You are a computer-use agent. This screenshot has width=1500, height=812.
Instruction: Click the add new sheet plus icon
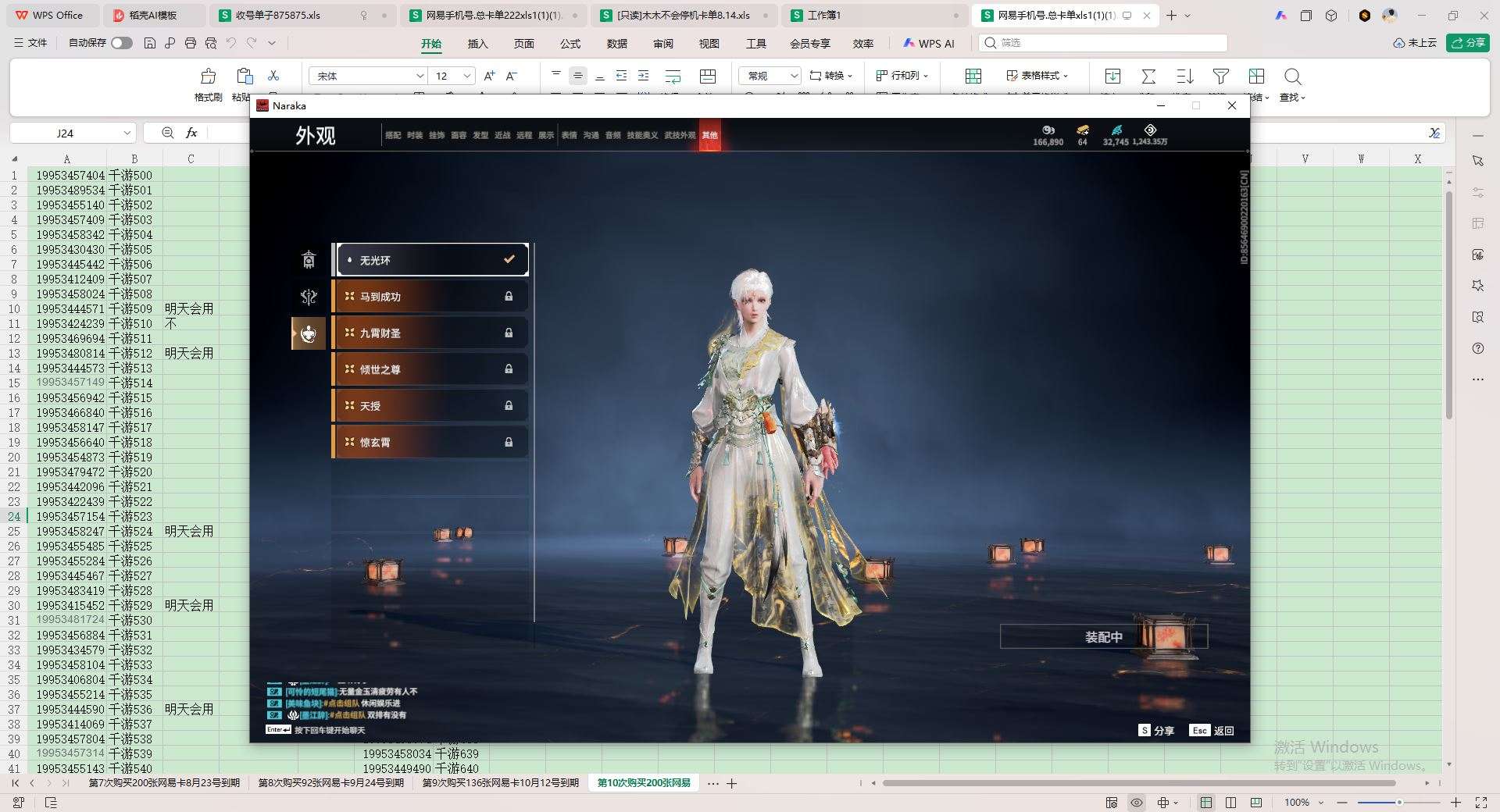(732, 783)
